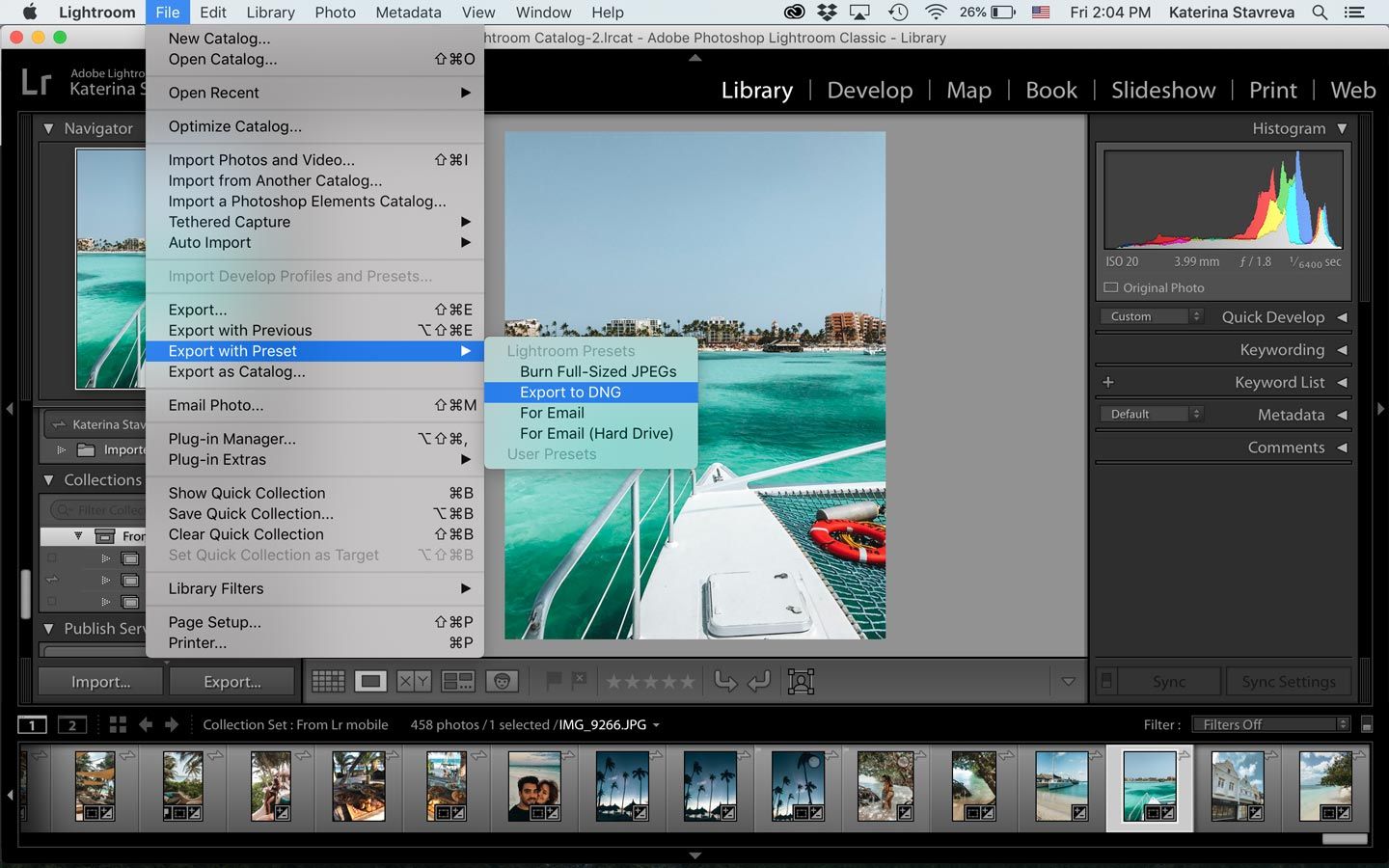Image resolution: width=1389 pixels, height=868 pixels.
Task: Select the Loupe view icon
Action: (370, 682)
